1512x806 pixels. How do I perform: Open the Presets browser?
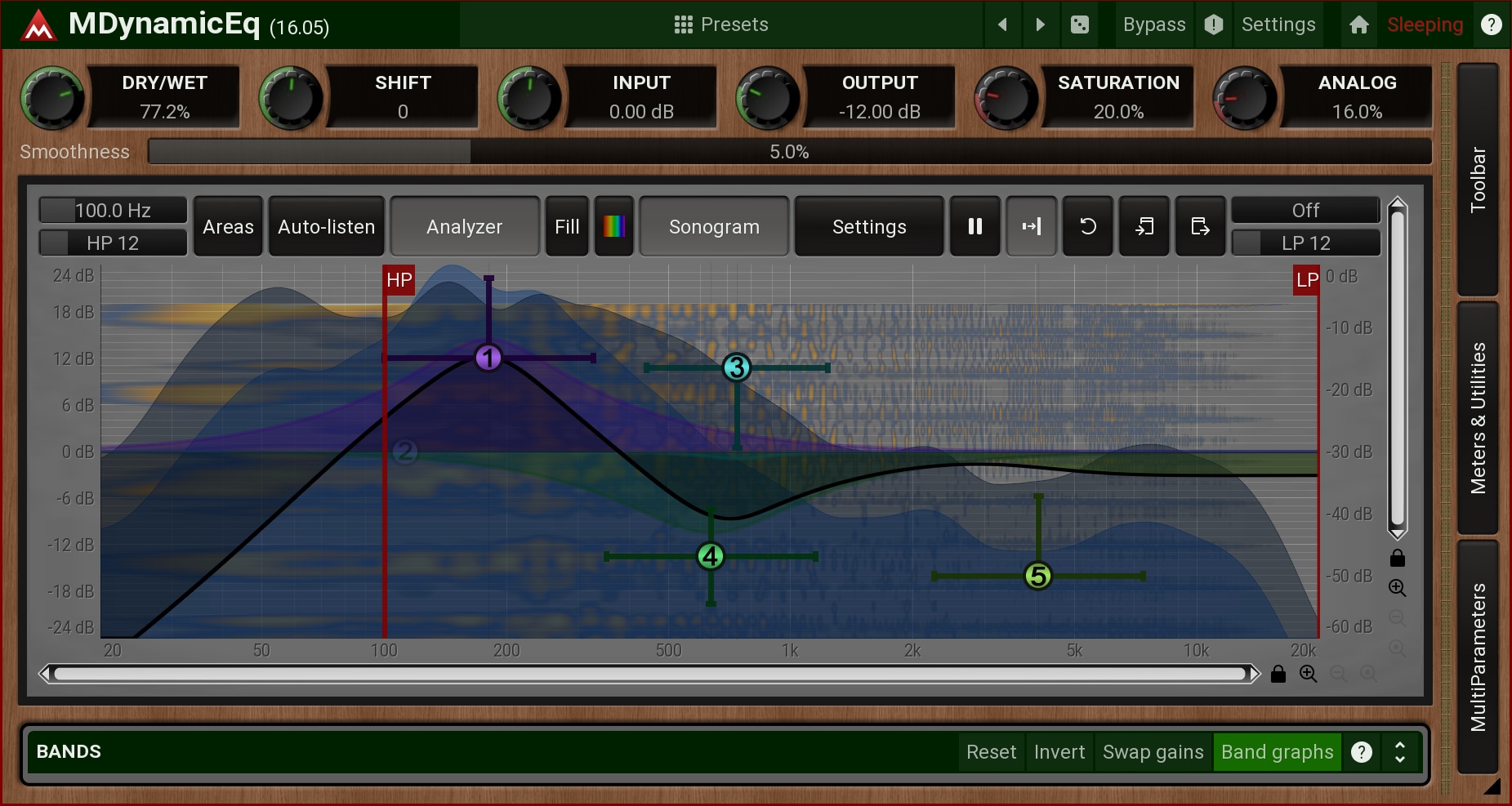point(721,24)
